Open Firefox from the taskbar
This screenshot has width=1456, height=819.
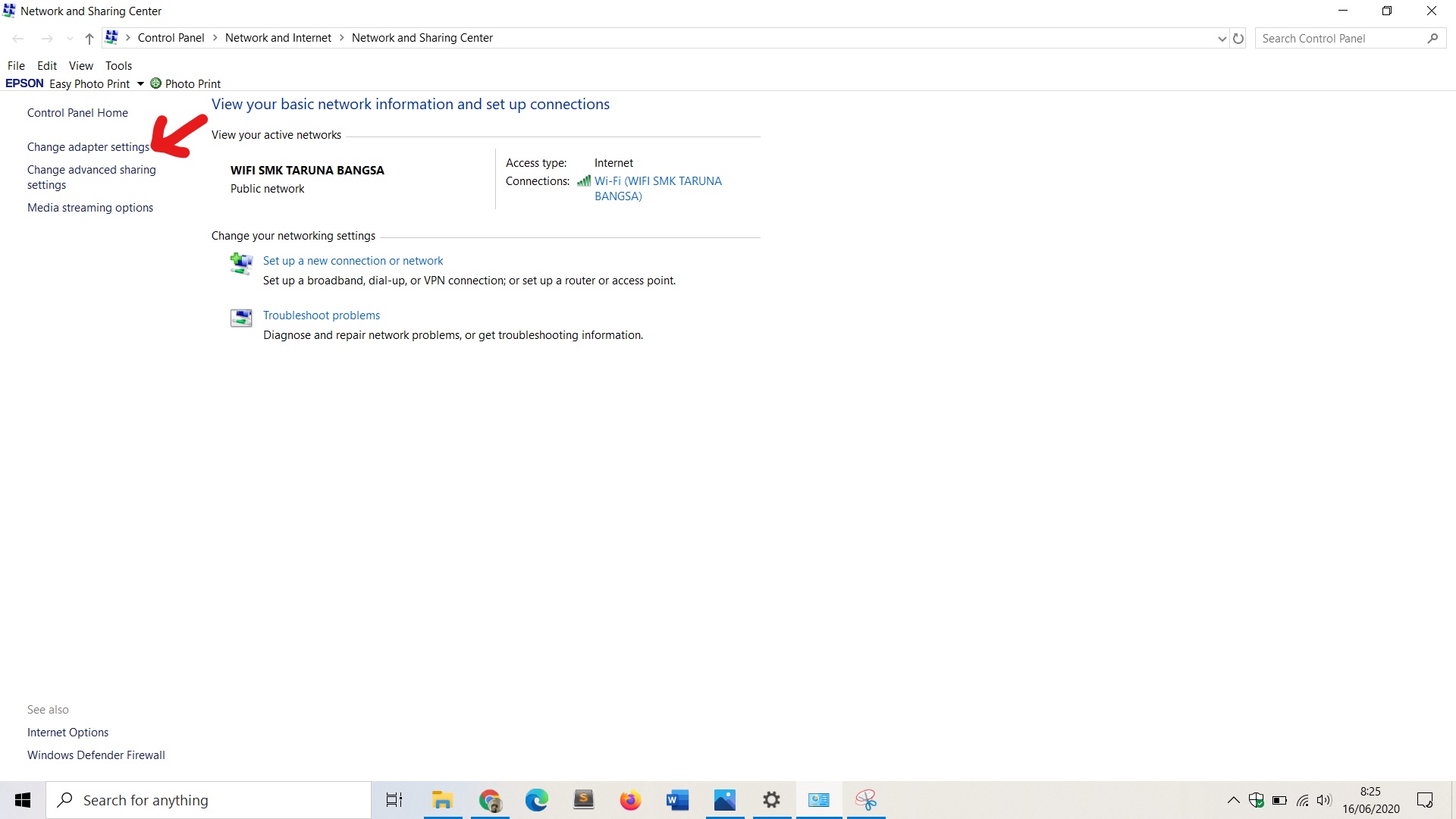click(x=630, y=800)
